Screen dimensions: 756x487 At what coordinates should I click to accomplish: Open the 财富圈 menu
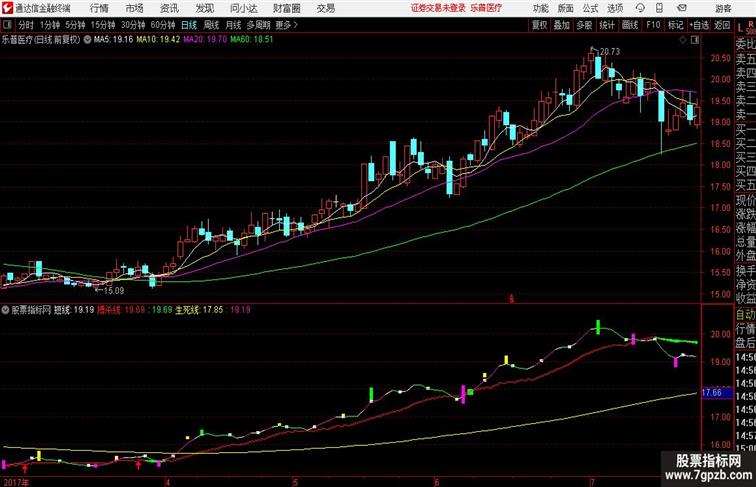click(x=286, y=8)
